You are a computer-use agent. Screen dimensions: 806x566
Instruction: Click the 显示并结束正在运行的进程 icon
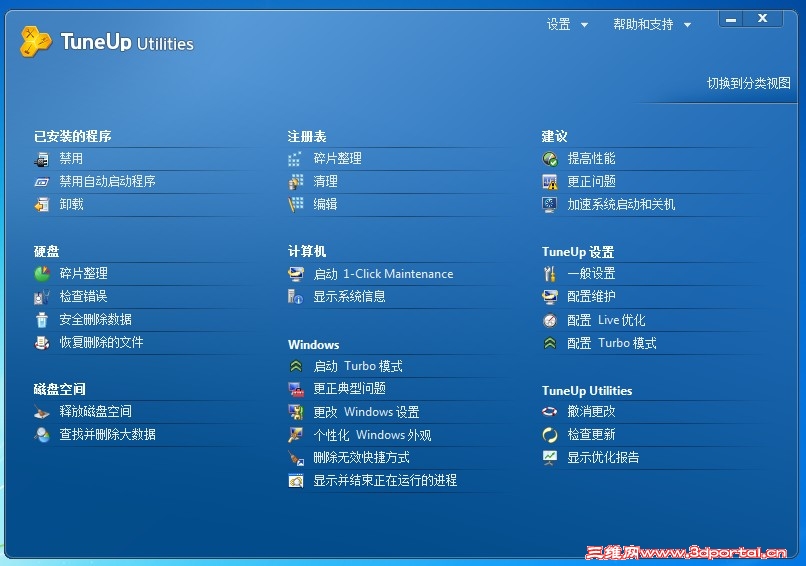click(296, 481)
